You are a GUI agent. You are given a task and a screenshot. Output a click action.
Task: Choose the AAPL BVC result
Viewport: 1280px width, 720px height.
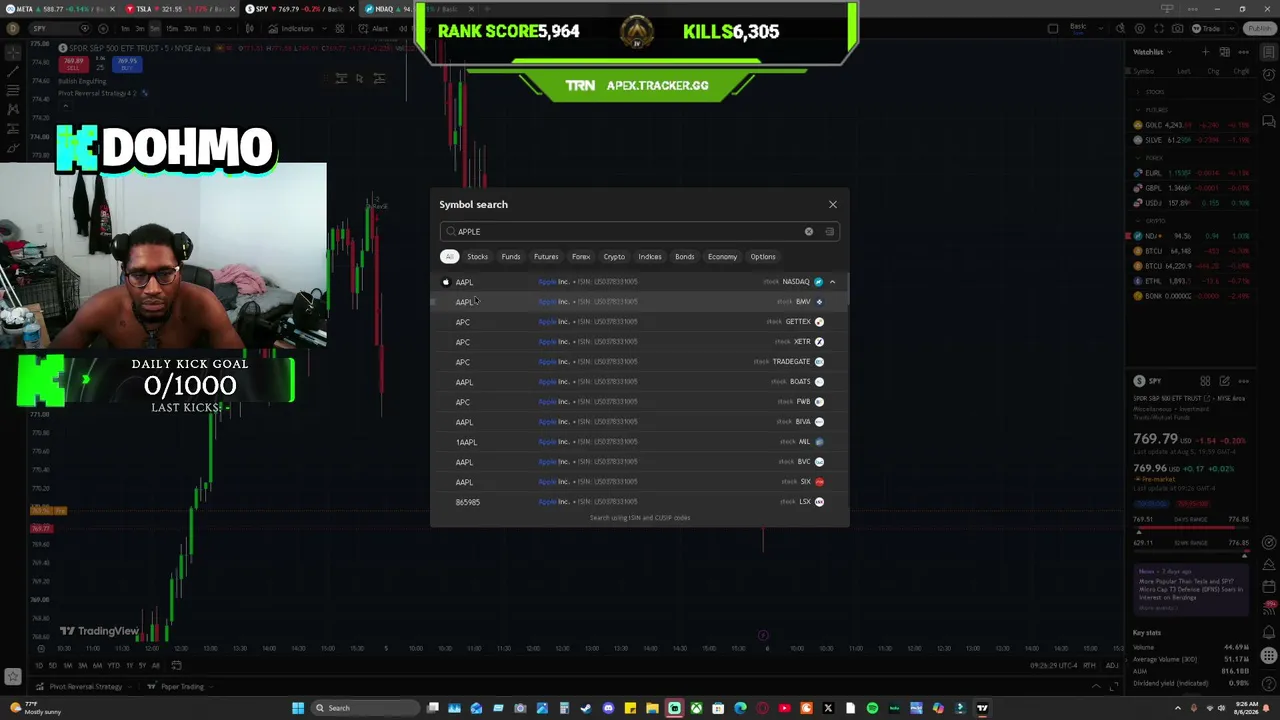[x=640, y=462]
